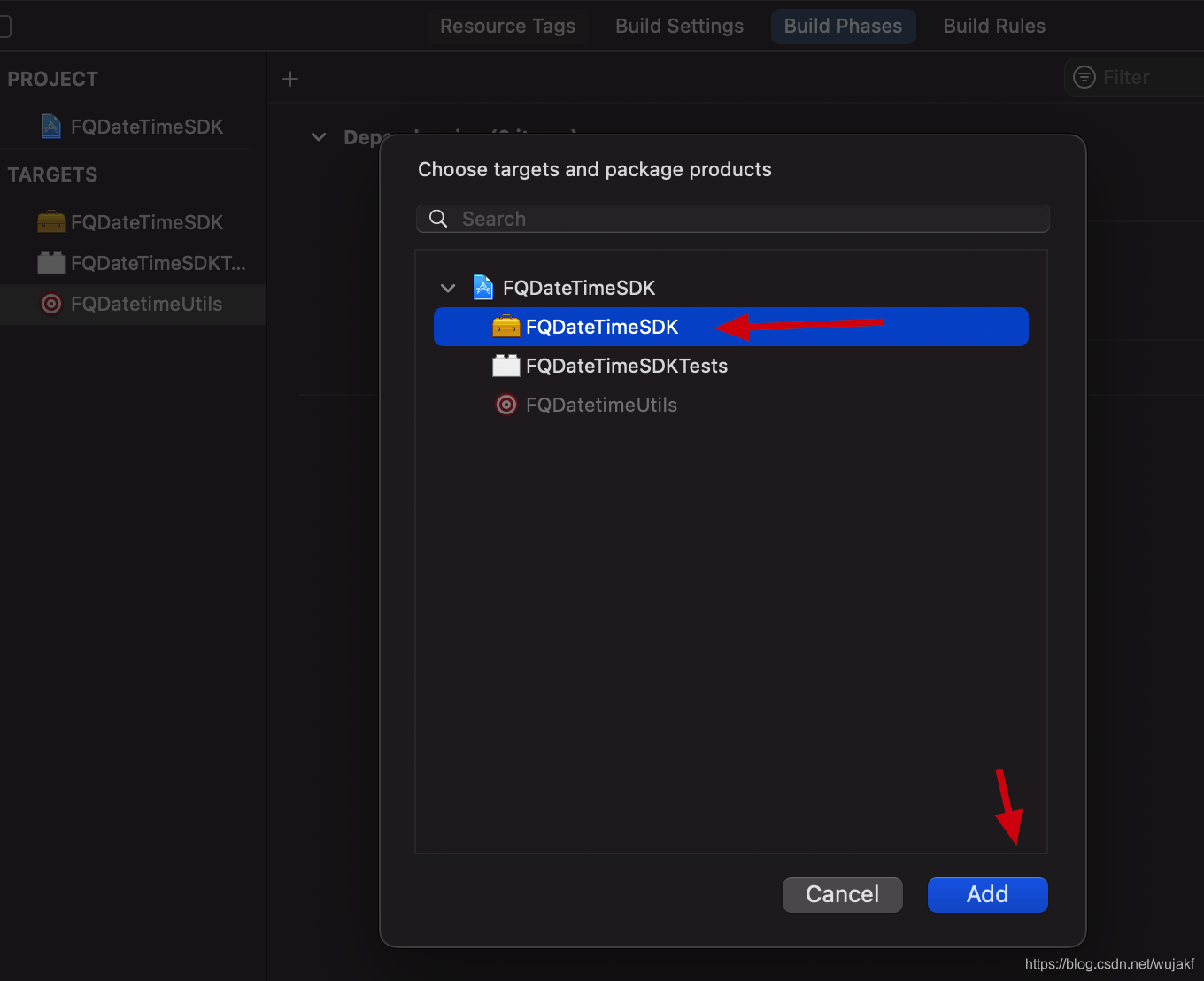Open the Build Rules tab
This screenshot has height=981, width=1204.
[x=994, y=26]
